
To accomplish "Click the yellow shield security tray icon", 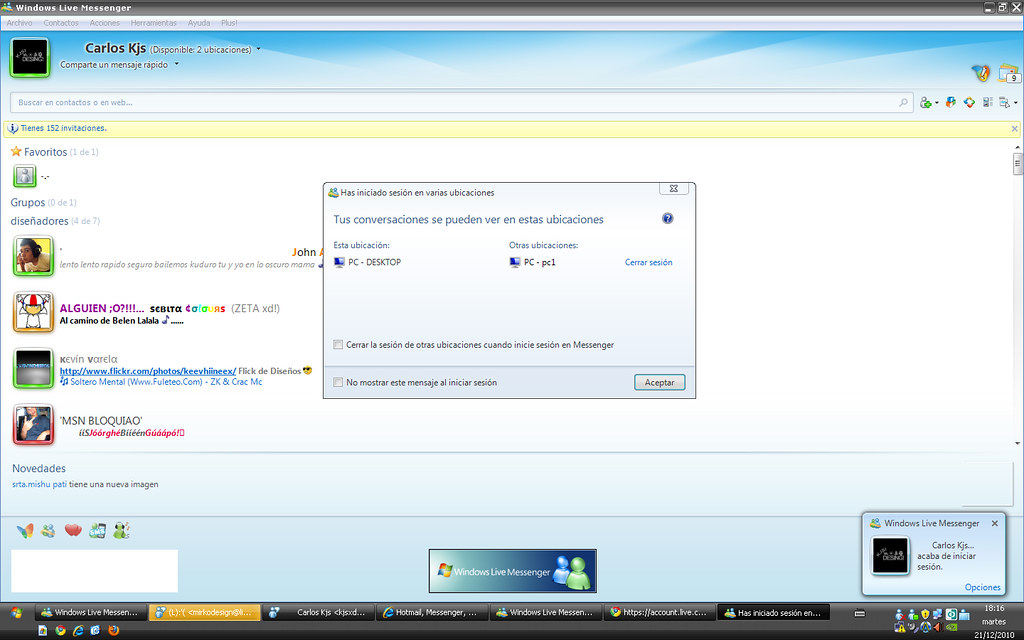I will 925,614.
